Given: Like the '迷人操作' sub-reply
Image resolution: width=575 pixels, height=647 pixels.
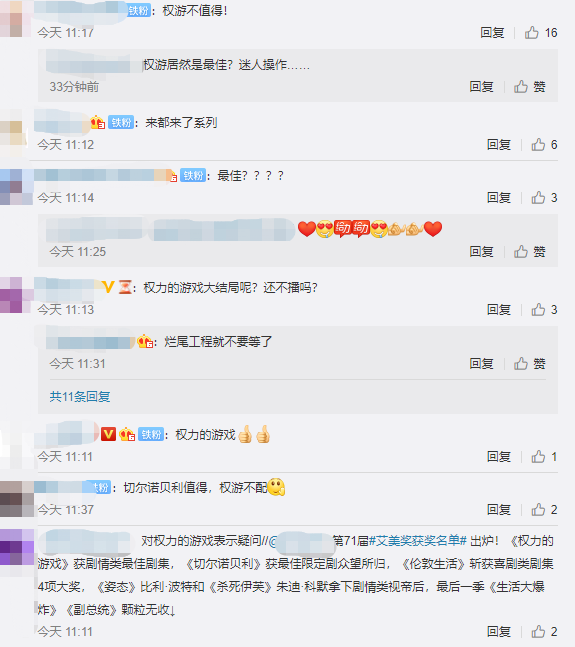Looking at the screenshot, I should [x=530, y=87].
